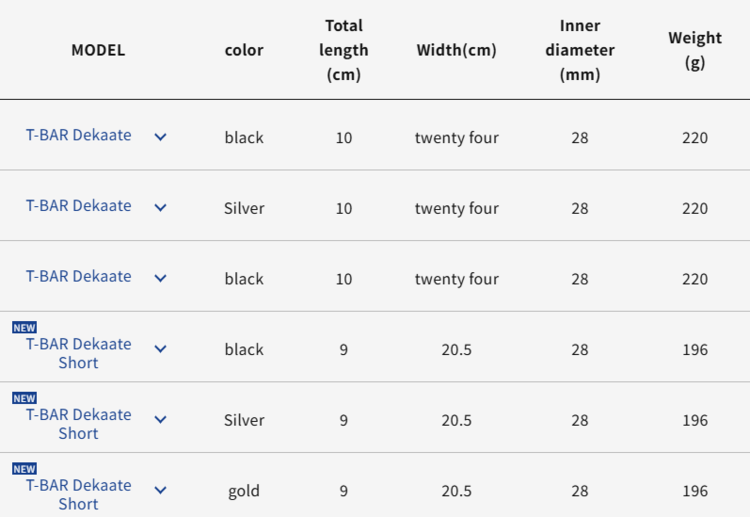Click the Total length (cm) header
Image resolution: width=750 pixels, height=517 pixels.
(344, 50)
